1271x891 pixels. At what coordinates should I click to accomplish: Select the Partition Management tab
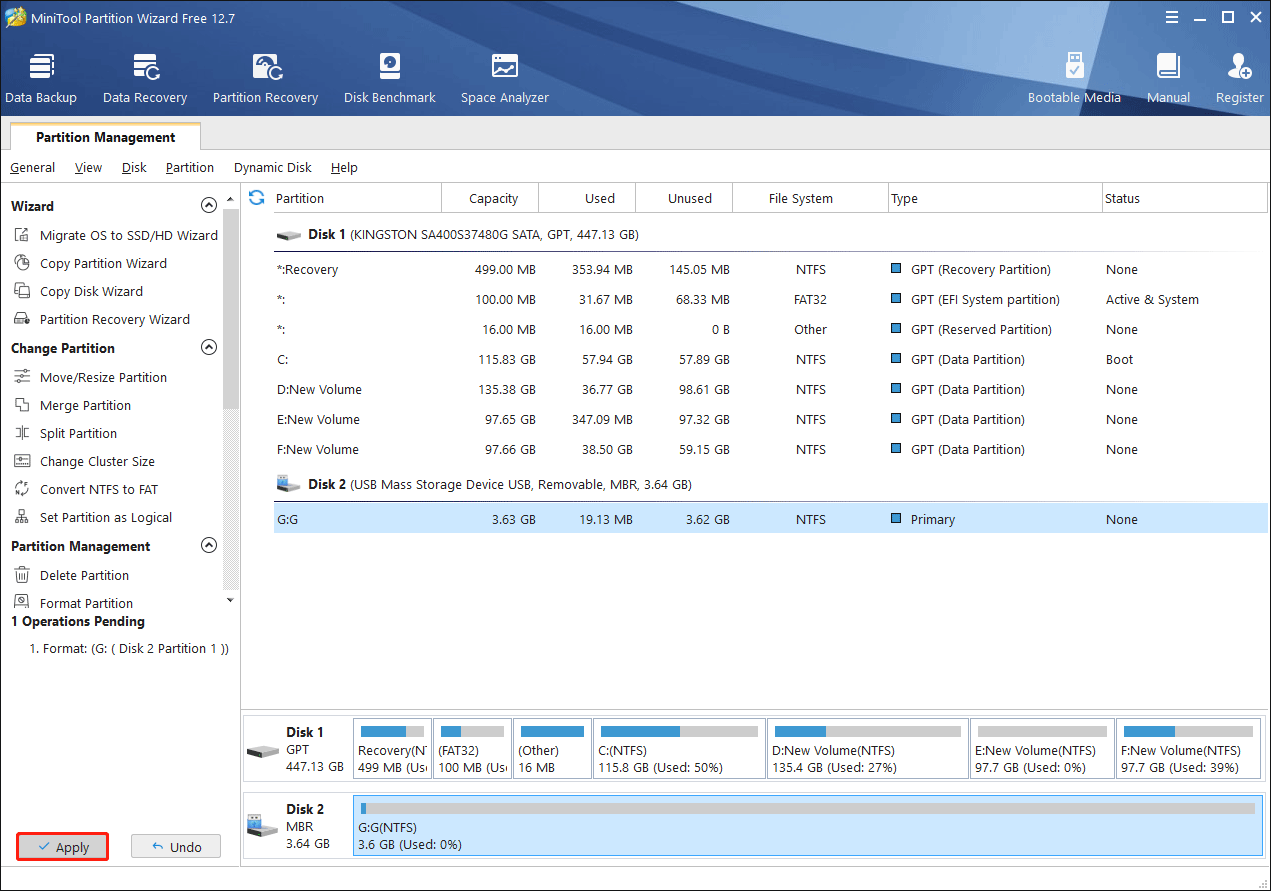point(105,137)
